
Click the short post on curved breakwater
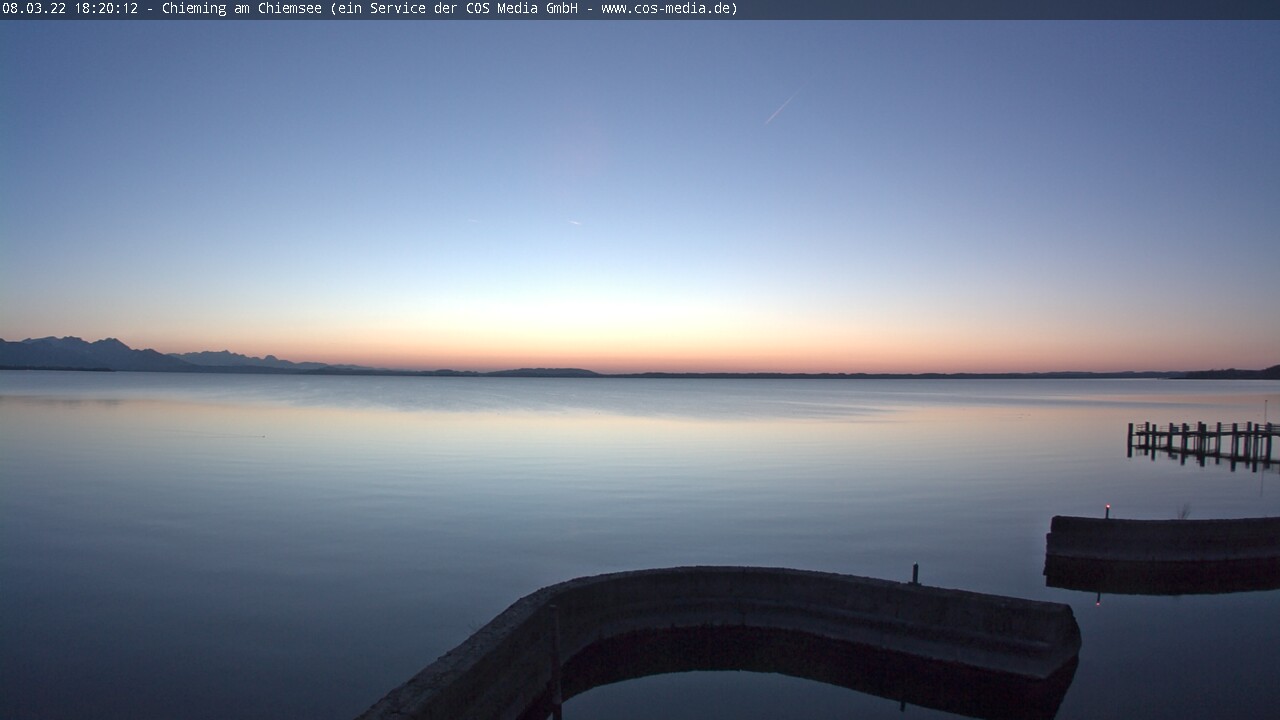[x=914, y=574]
